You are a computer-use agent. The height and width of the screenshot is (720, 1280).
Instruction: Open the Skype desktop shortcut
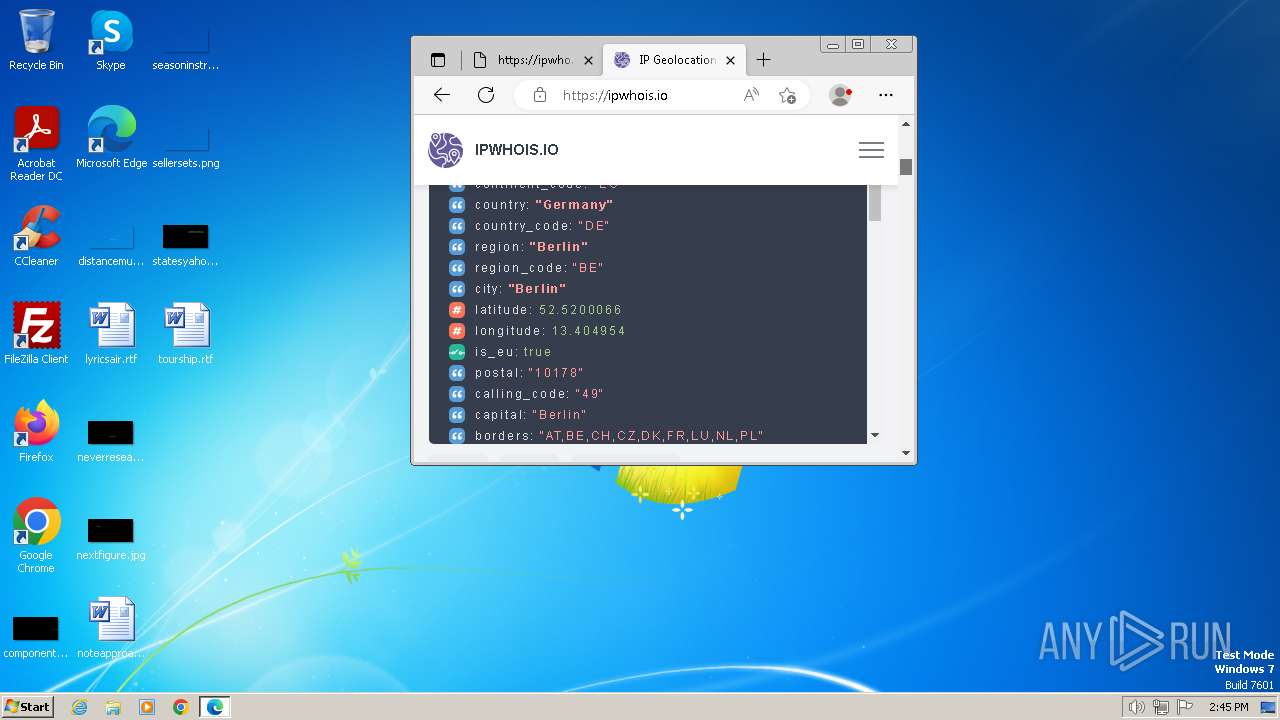pyautogui.click(x=111, y=40)
